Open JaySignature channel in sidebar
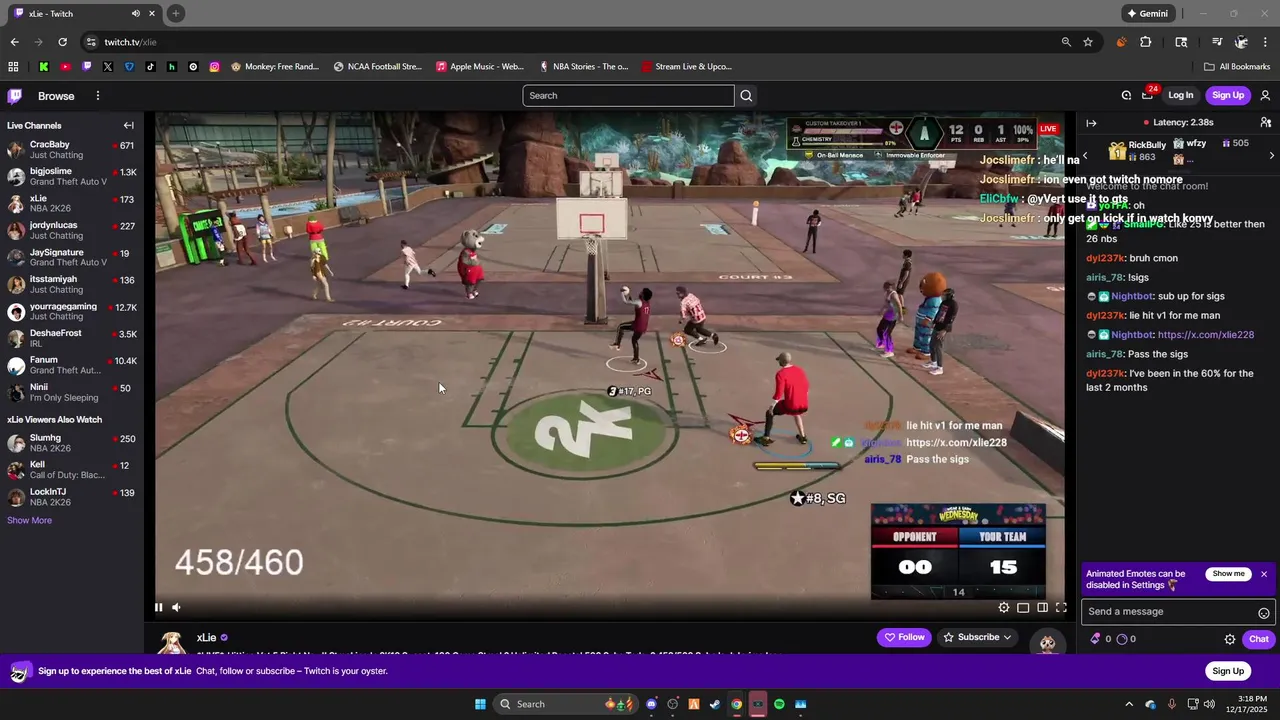The image size is (1280, 720). click(72, 258)
